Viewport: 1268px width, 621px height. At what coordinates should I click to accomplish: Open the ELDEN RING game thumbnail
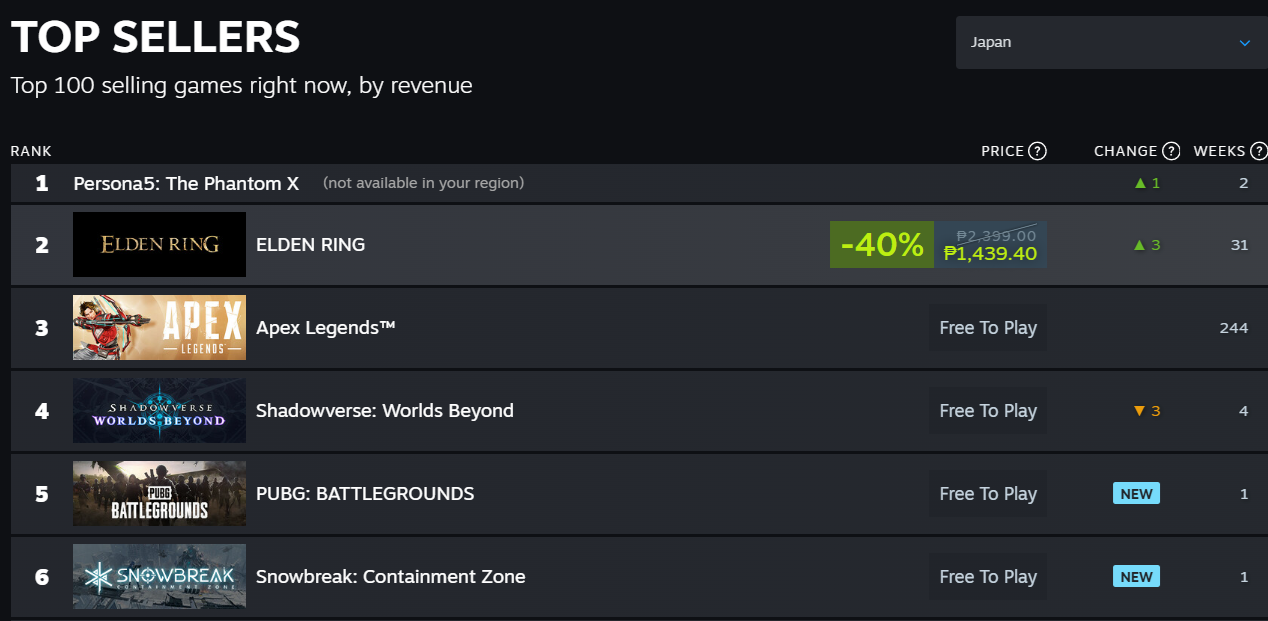159,244
